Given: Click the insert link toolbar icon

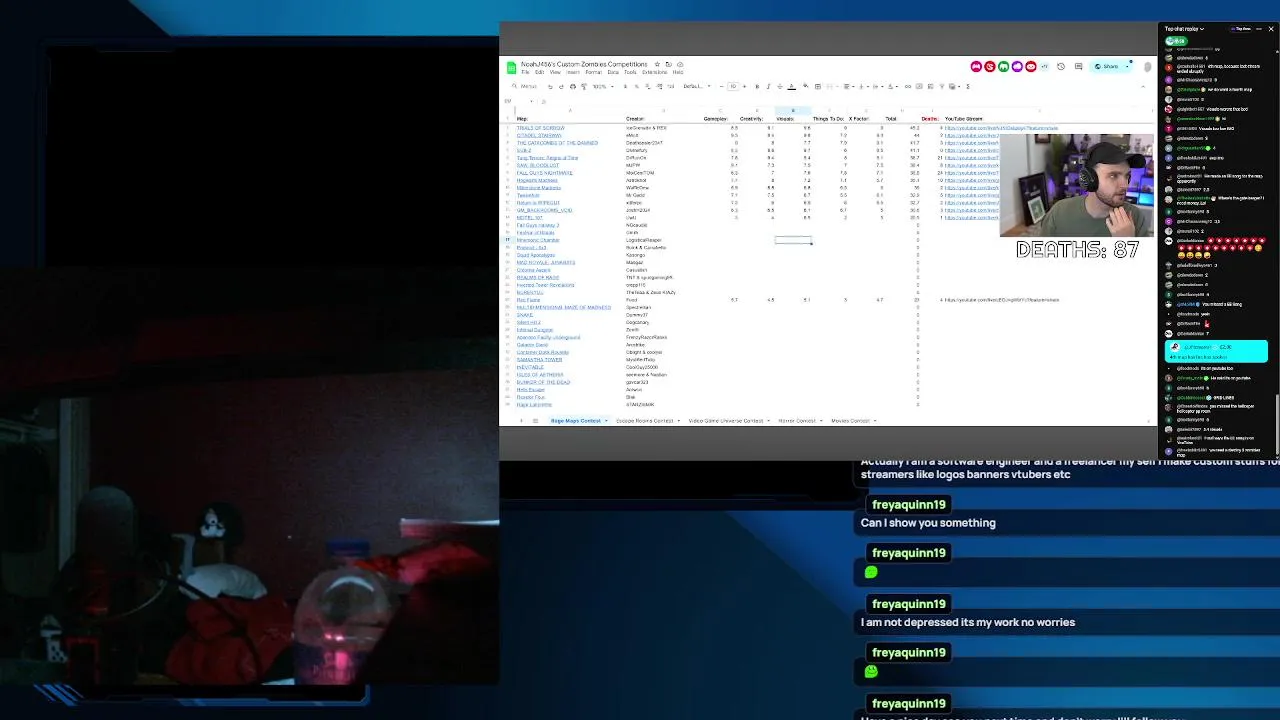Looking at the screenshot, I should tap(908, 86).
